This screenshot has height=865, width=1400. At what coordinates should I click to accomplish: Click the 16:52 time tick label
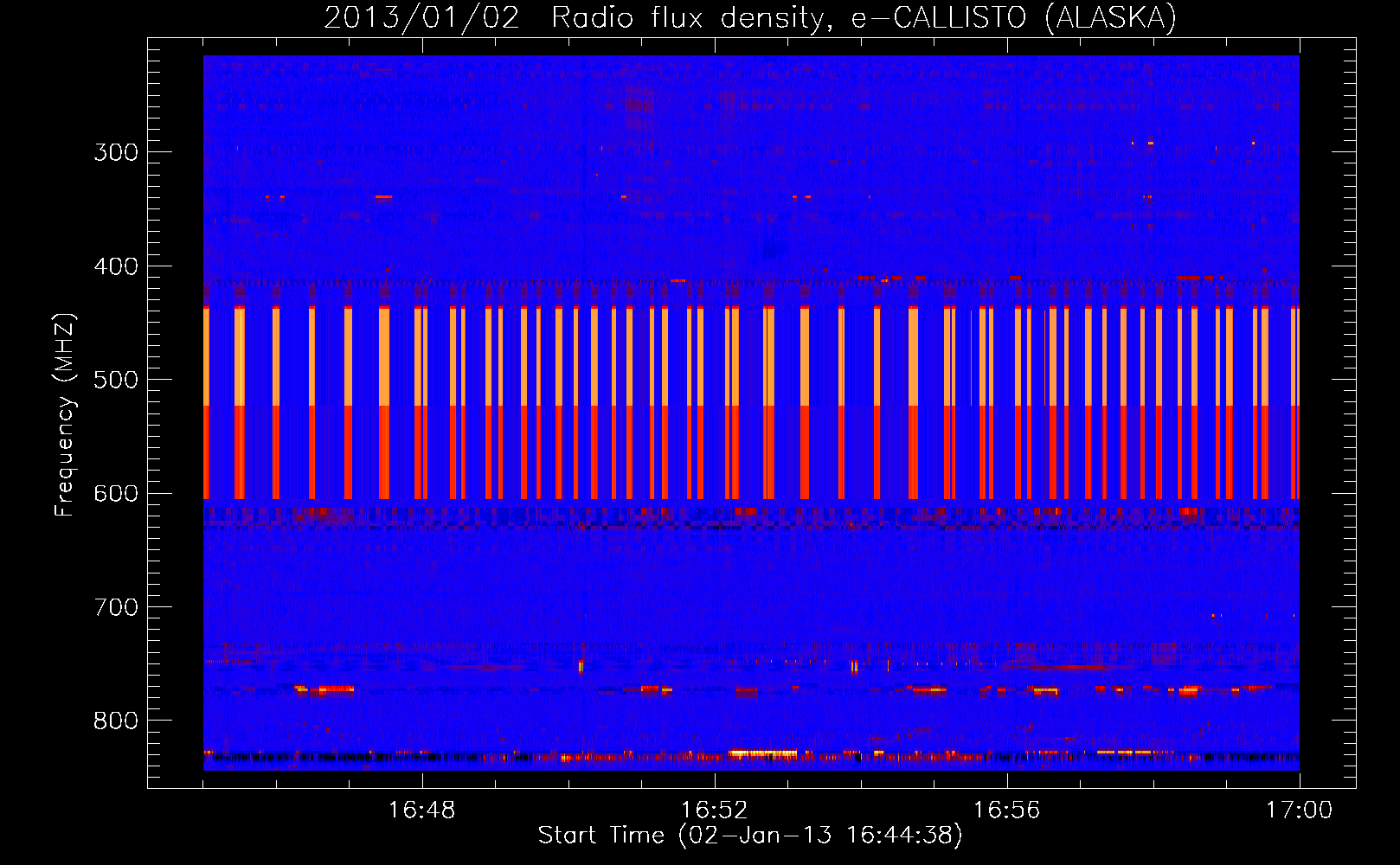pyautogui.click(x=715, y=811)
